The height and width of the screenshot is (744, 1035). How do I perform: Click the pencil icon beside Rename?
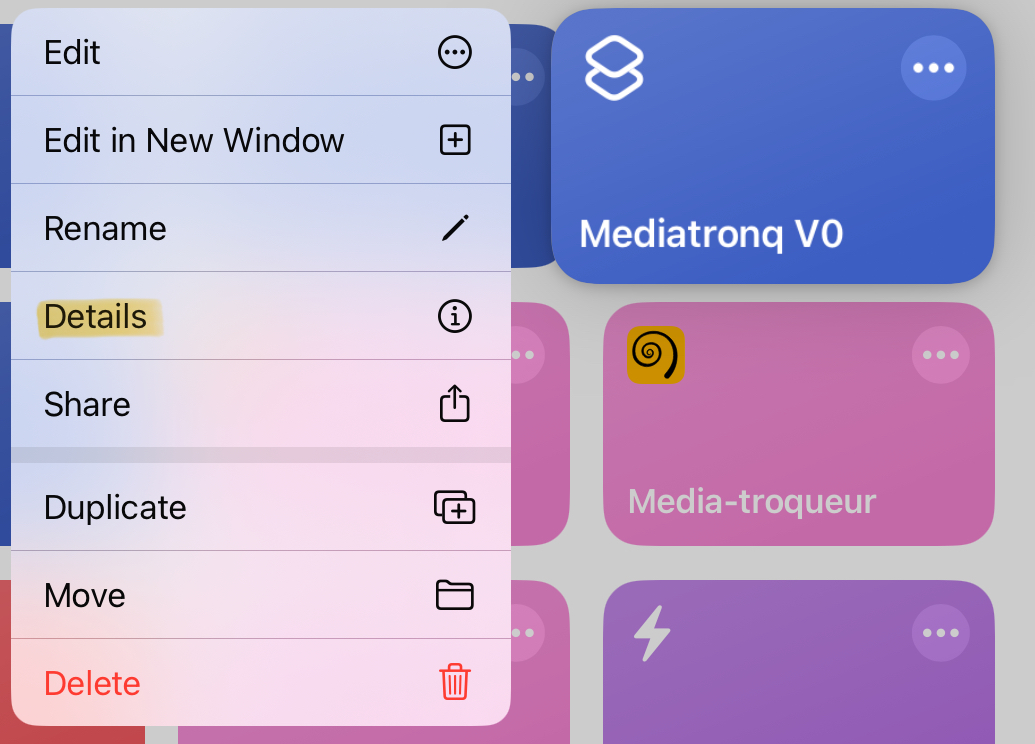(455, 228)
